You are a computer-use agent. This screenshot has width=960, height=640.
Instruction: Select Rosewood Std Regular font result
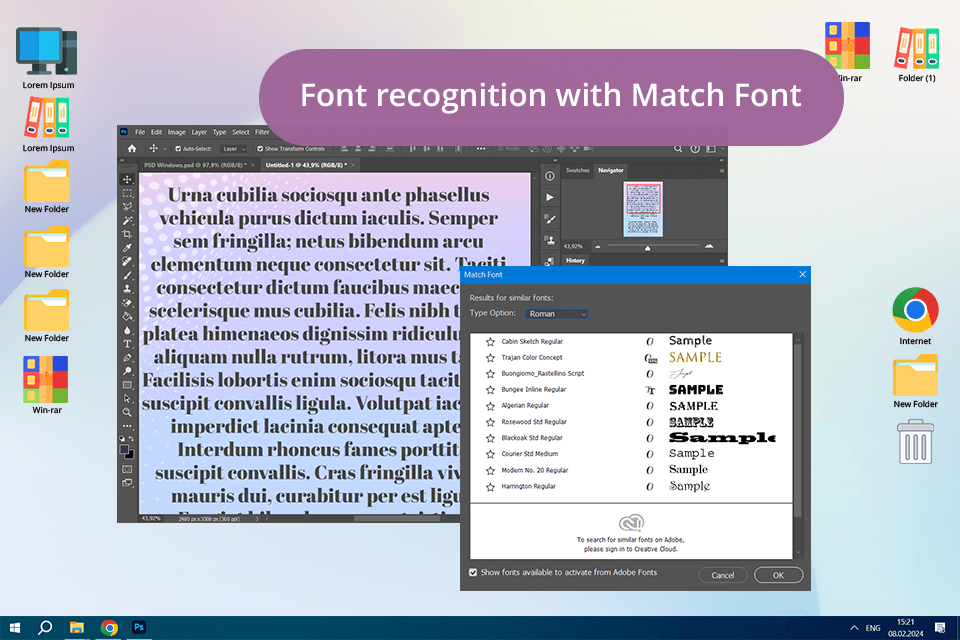[x=631, y=422]
